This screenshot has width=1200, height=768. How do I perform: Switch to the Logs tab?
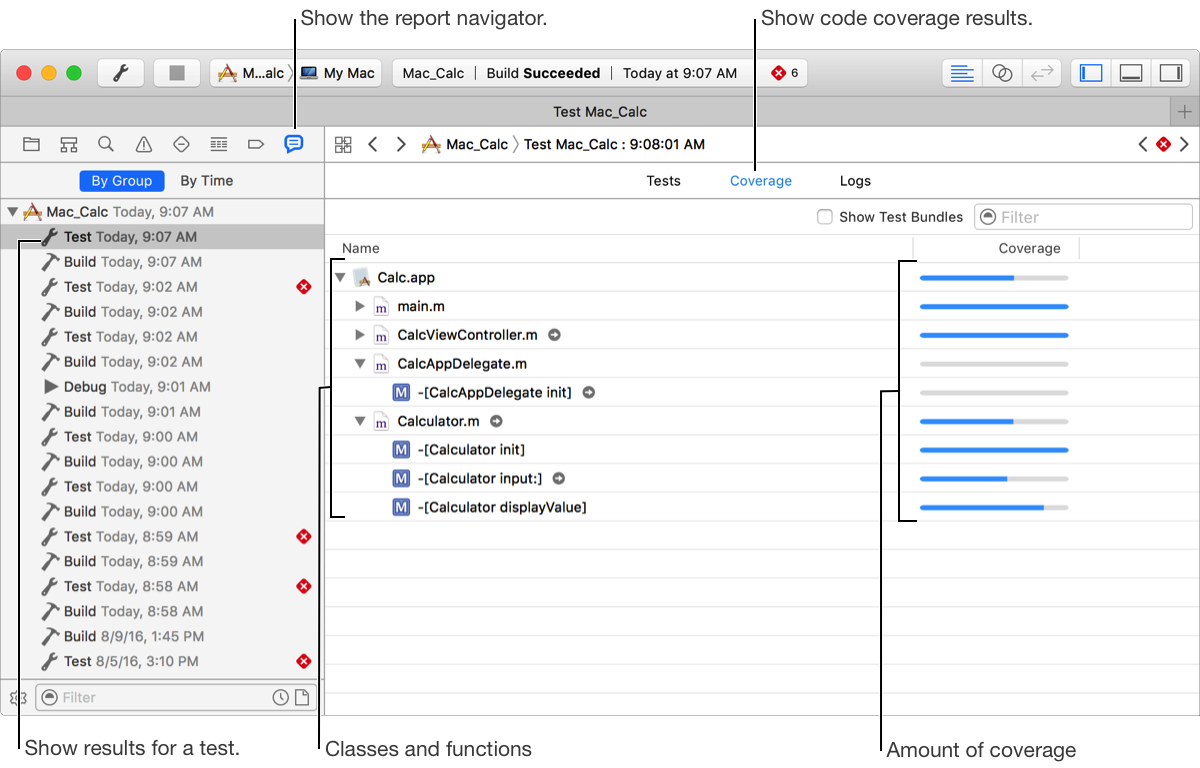855,181
